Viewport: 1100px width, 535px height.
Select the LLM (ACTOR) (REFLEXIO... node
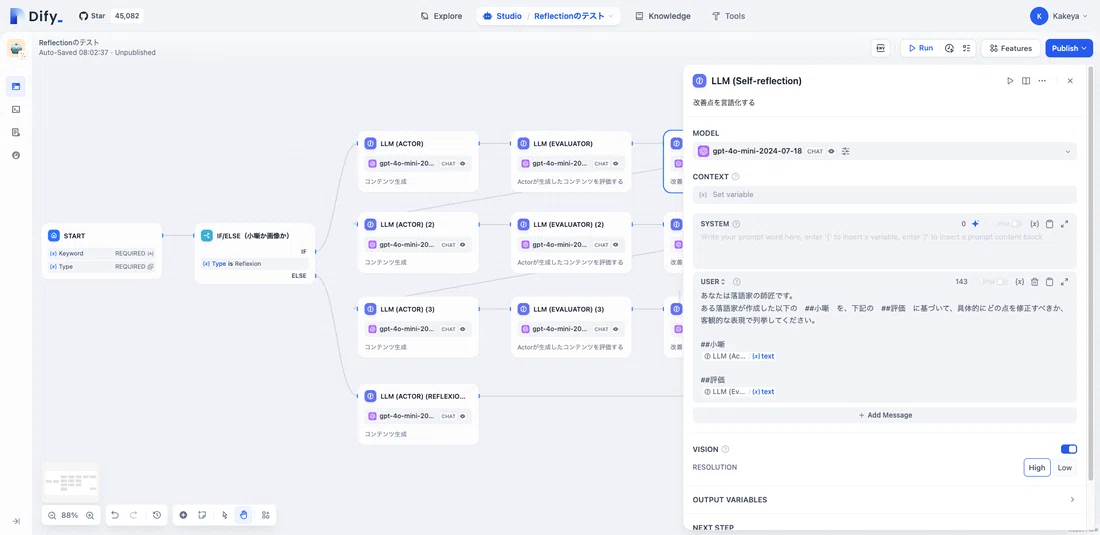(418, 414)
